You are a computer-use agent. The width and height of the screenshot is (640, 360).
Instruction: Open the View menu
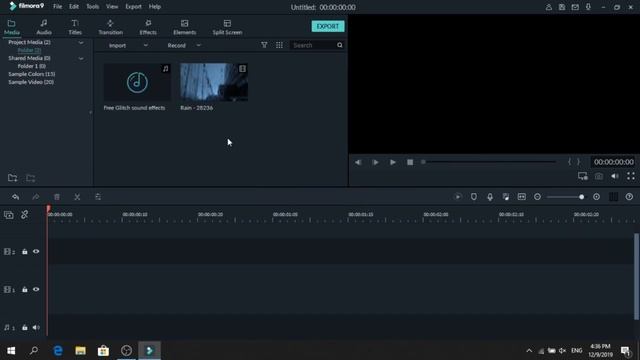click(112, 7)
